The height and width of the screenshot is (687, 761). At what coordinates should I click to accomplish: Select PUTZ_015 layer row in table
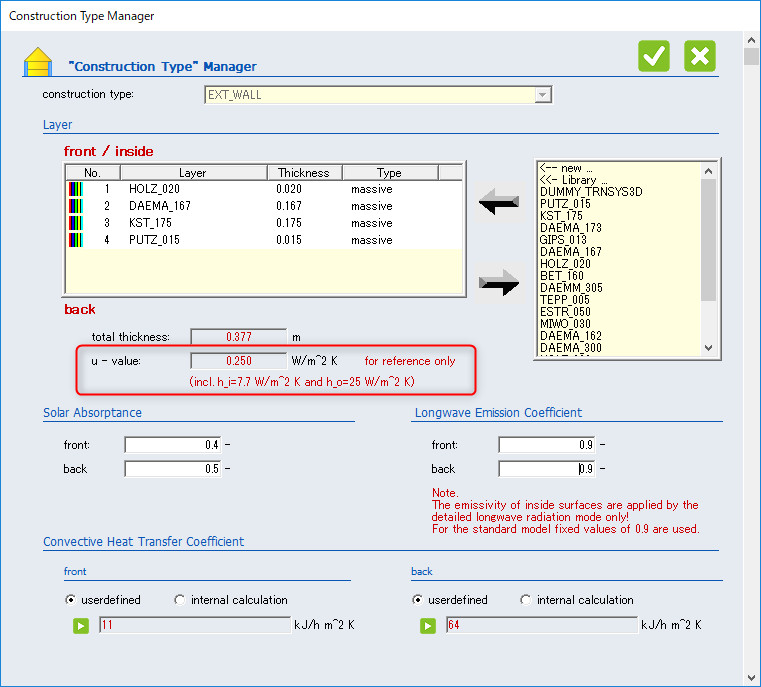[265, 240]
